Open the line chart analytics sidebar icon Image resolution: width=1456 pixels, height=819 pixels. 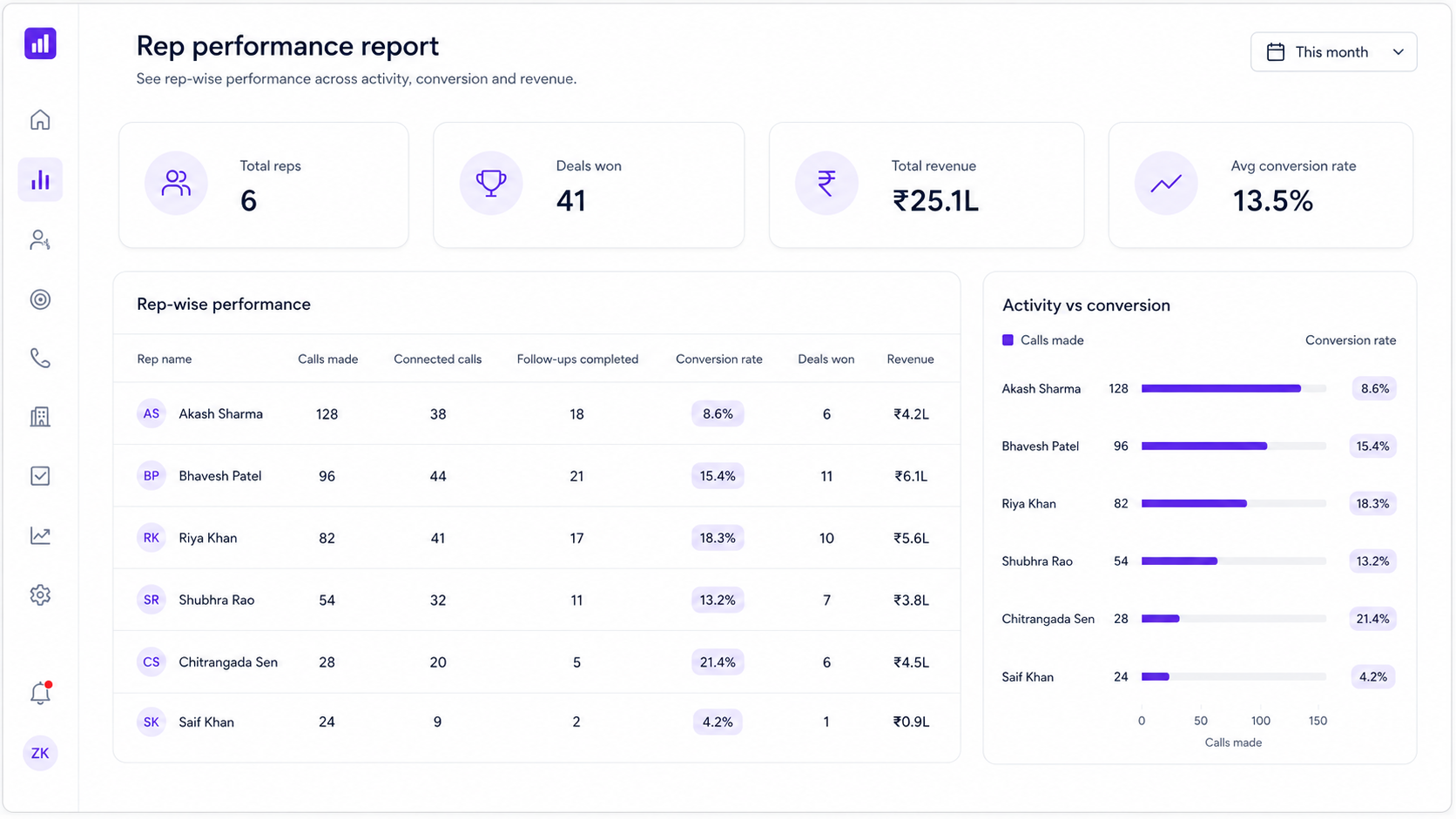(x=40, y=535)
